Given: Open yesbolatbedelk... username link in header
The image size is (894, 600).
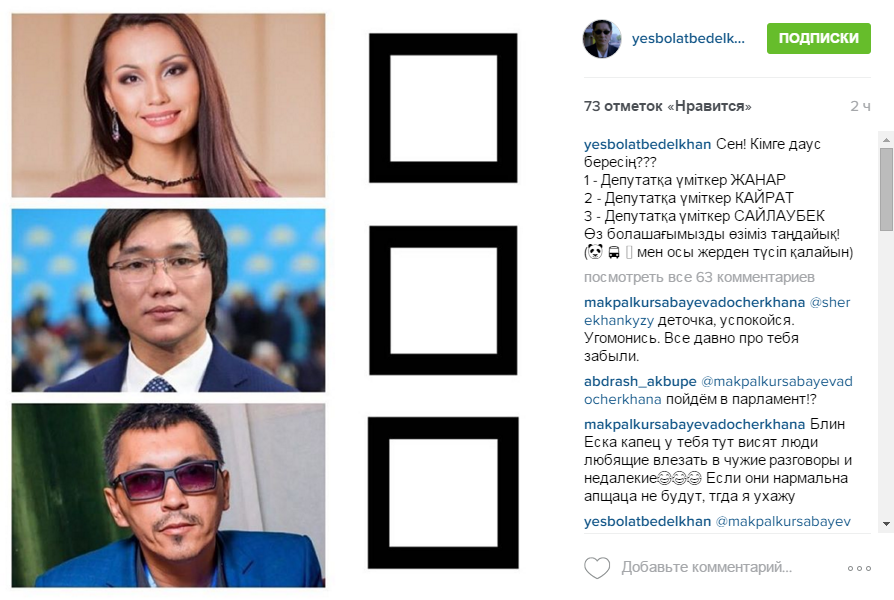Looking at the screenshot, I should [x=688, y=39].
